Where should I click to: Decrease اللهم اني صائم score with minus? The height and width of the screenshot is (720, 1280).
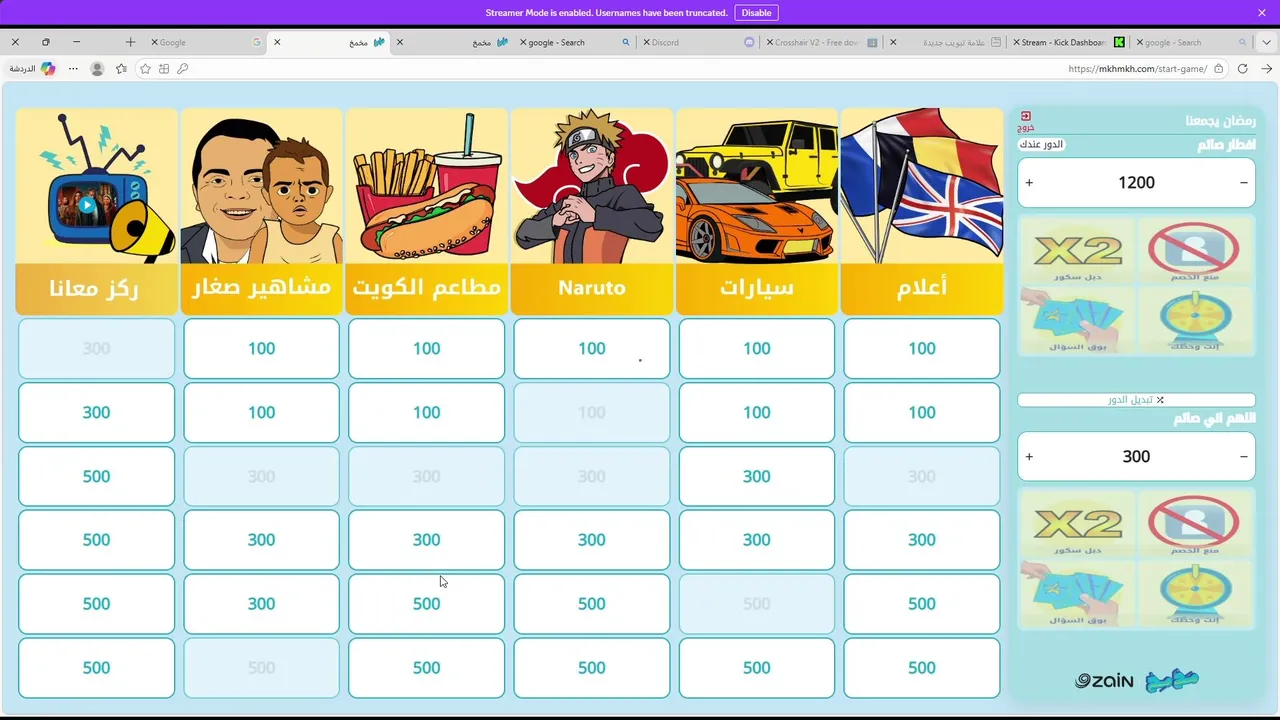pos(1244,457)
